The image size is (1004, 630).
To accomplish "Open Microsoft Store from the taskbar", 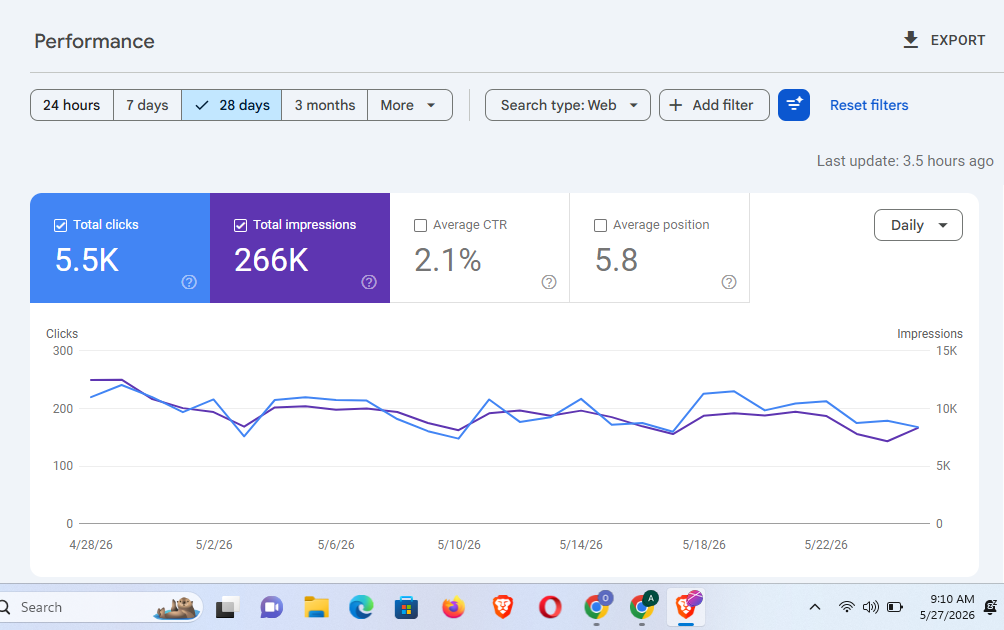I will coord(406,607).
